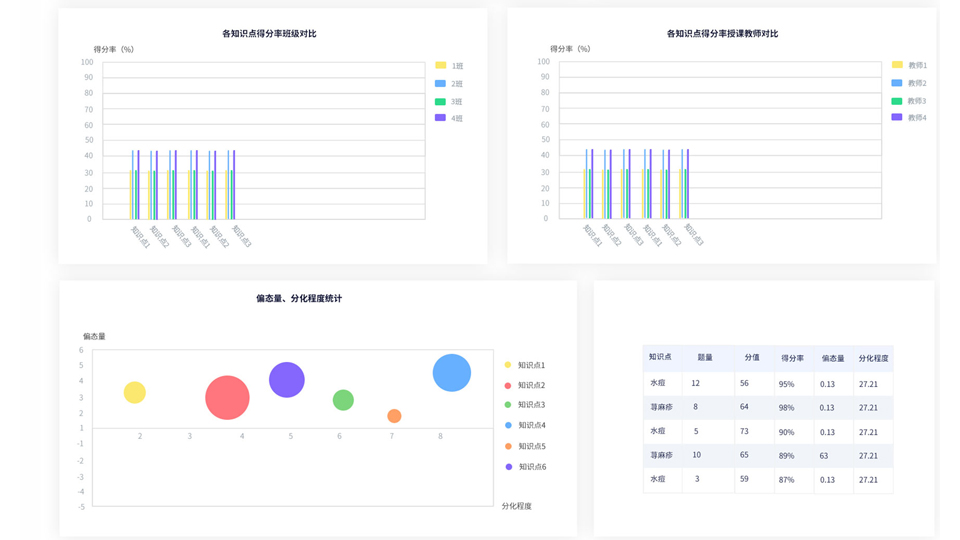The width and height of the screenshot is (960, 540).
Task: Click the 得分率 table column header
Action: [792, 358]
